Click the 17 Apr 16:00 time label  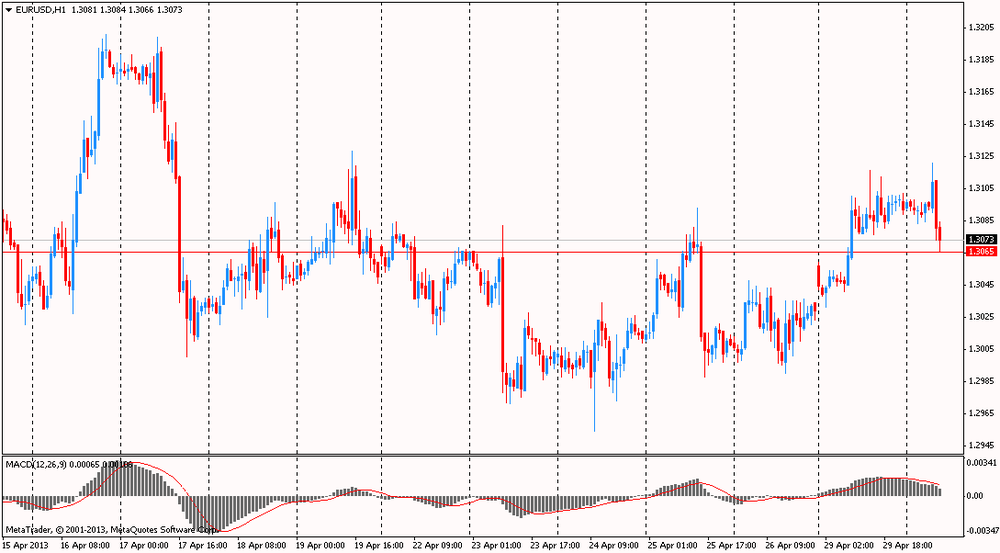(x=203, y=545)
